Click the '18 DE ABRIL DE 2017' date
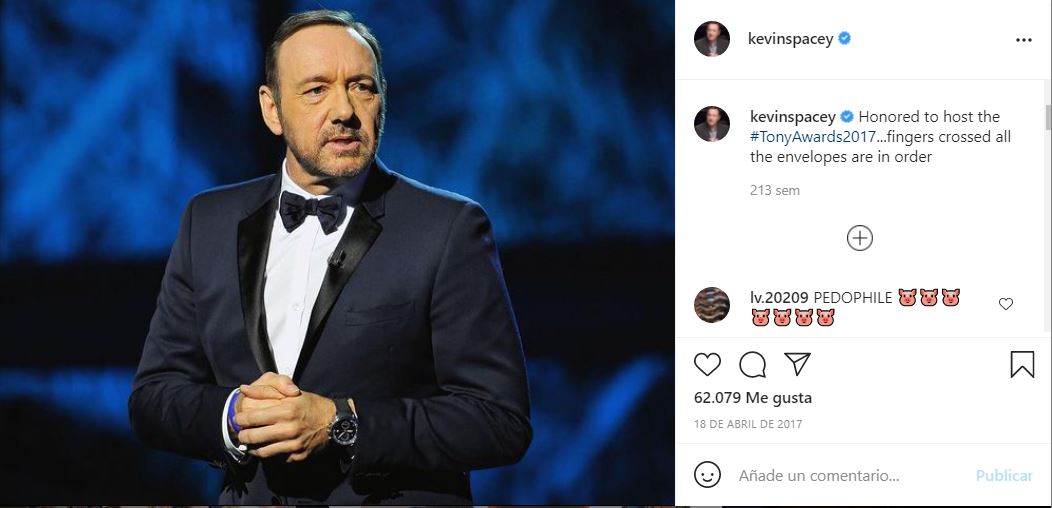 (748, 424)
